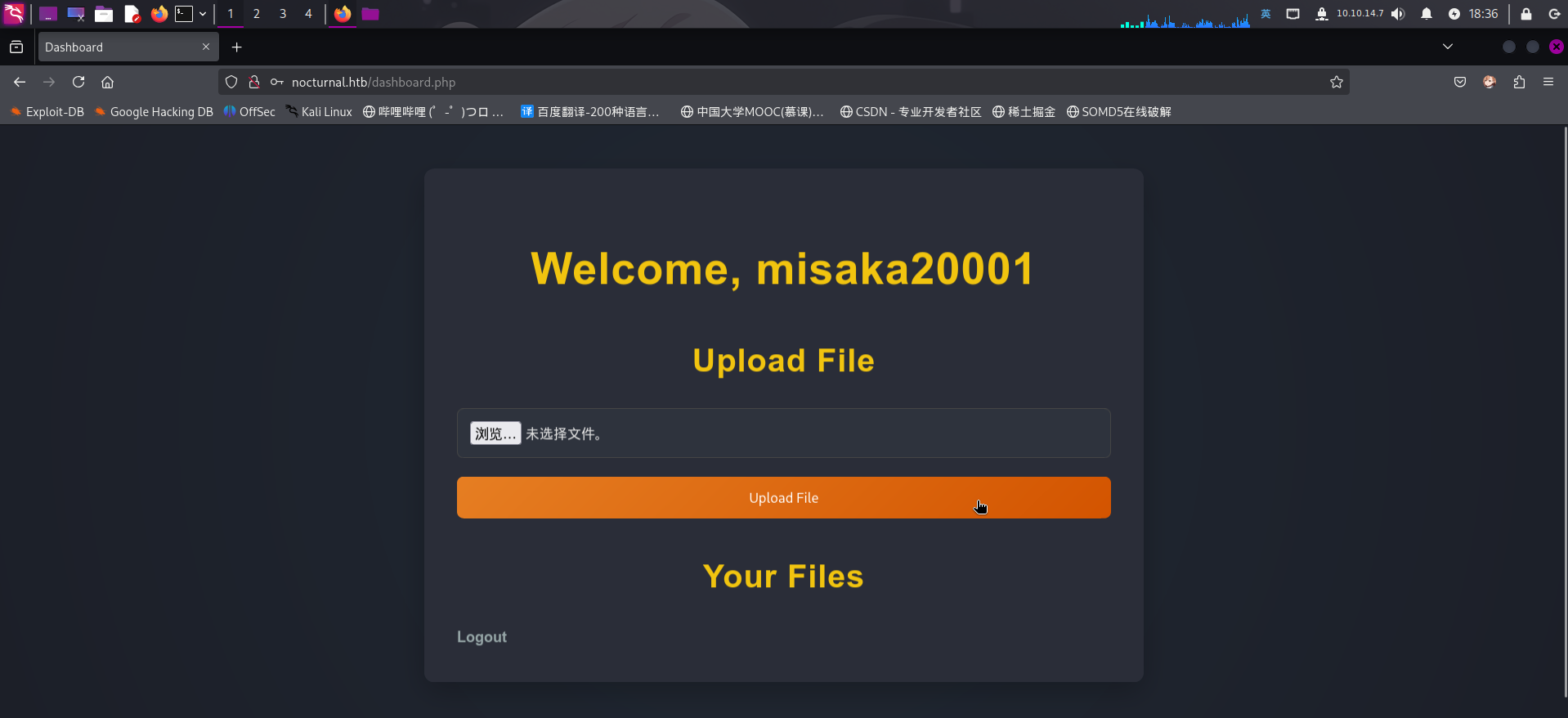
Task: Select the purple folder window in taskbar
Action: 370,14
